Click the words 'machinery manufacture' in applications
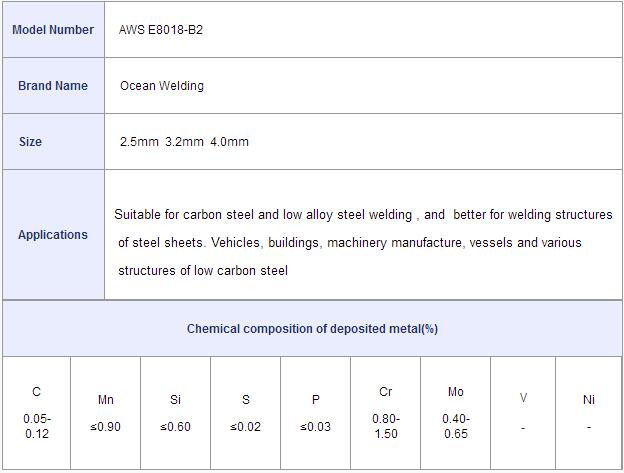624x473 pixels. [x=395, y=243]
